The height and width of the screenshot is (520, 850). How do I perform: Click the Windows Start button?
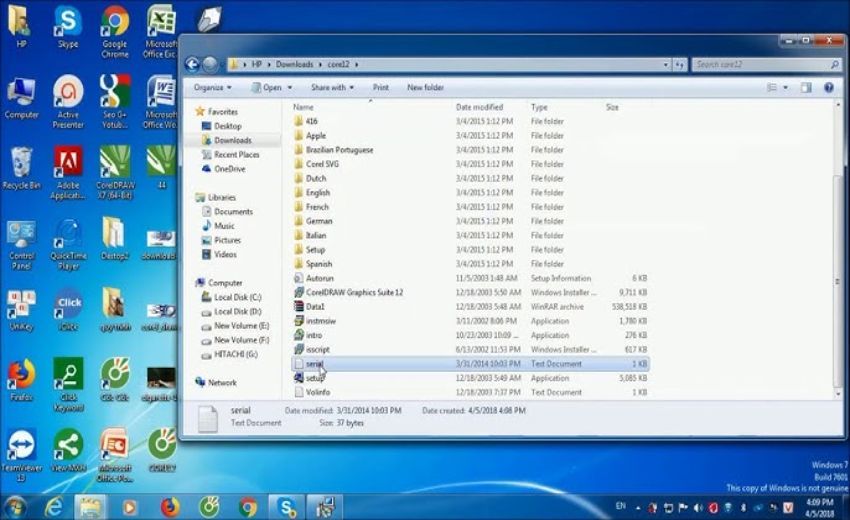(15, 507)
